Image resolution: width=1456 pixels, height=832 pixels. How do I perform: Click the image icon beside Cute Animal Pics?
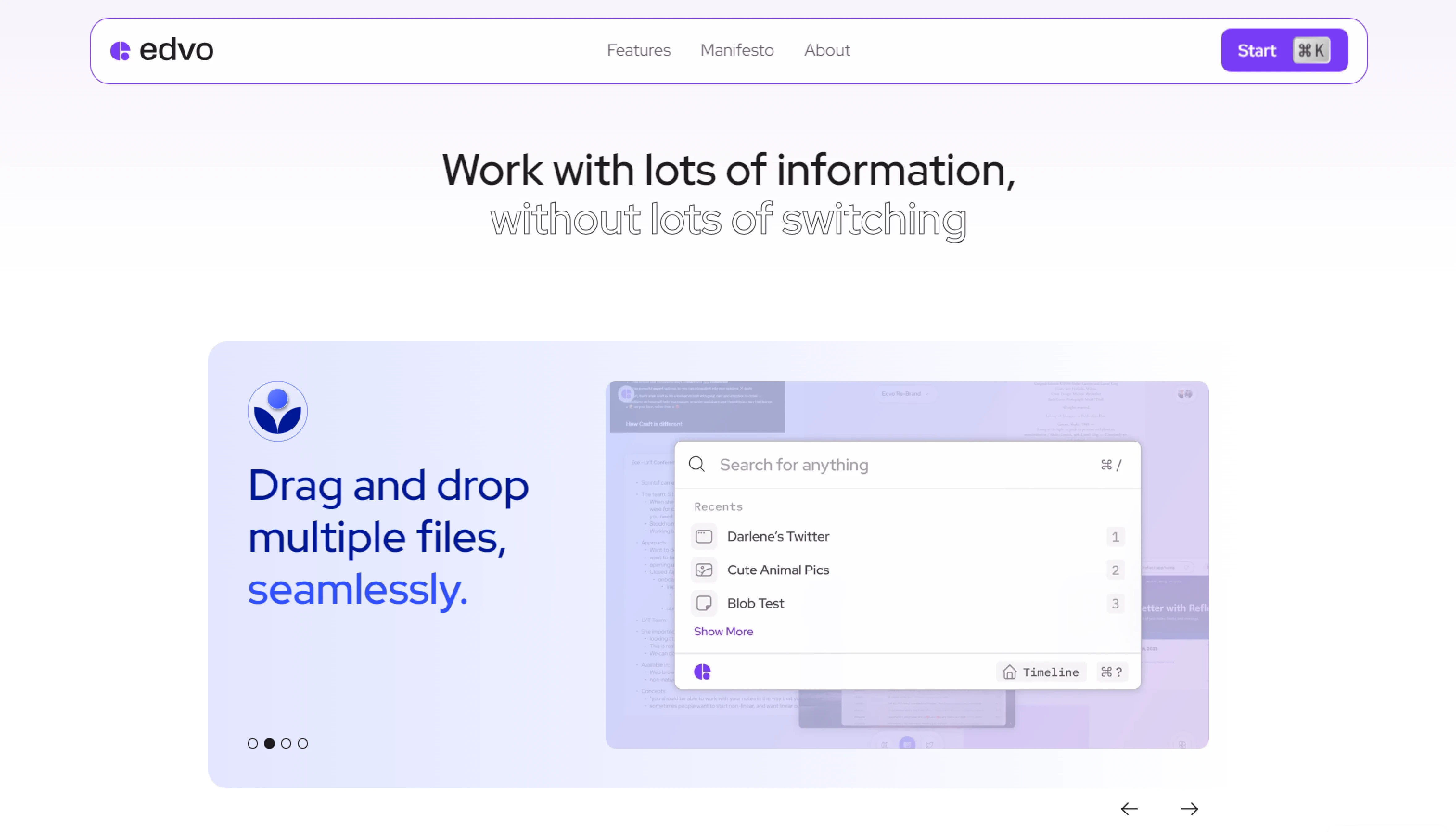[x=704, y=570]
